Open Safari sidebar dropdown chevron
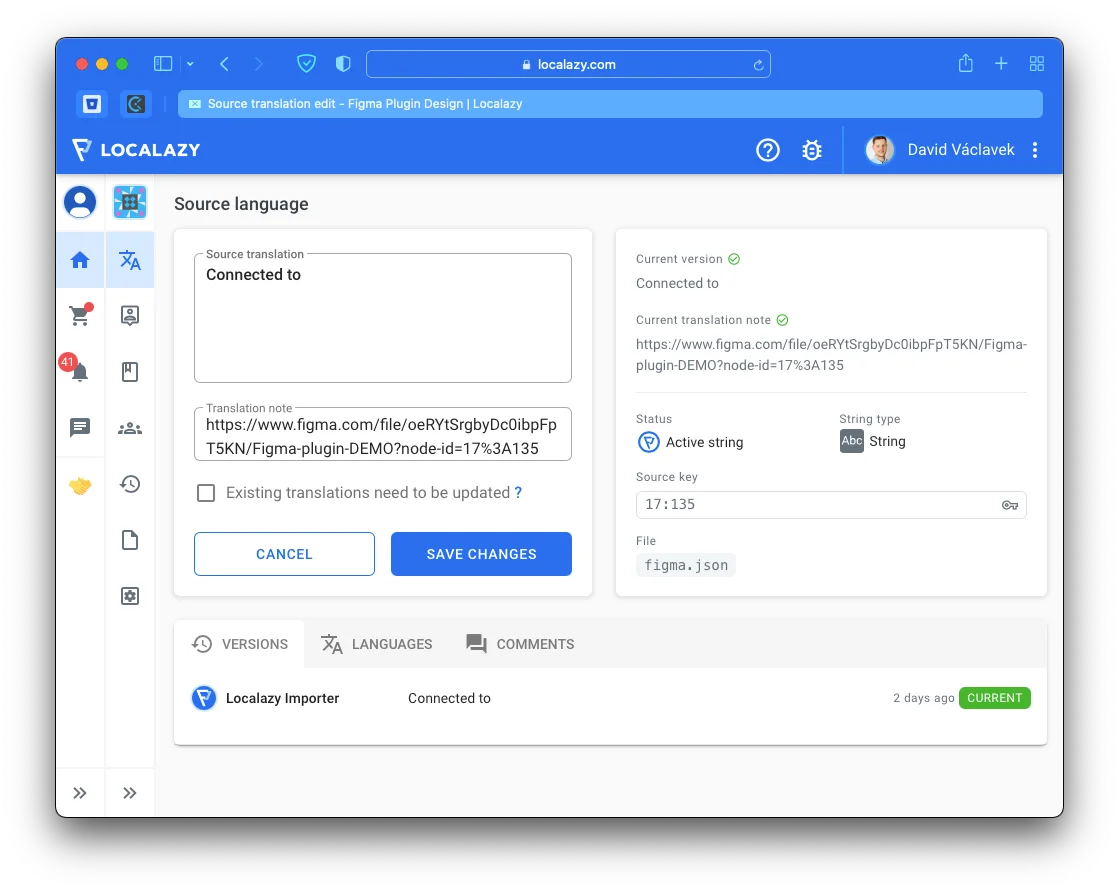 [x=190, y=64]
